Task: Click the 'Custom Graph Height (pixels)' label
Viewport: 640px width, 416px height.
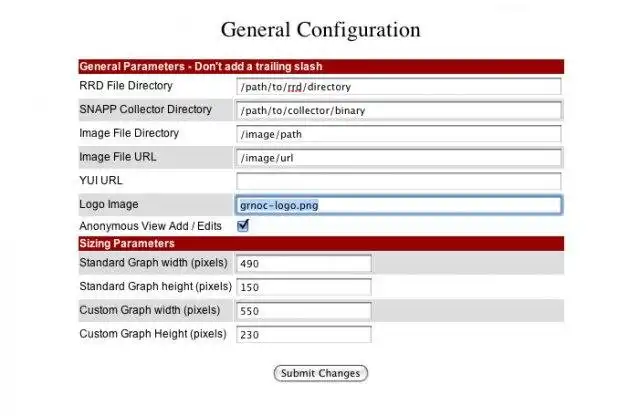Action: pyautogui.click(x=153, y=334)
